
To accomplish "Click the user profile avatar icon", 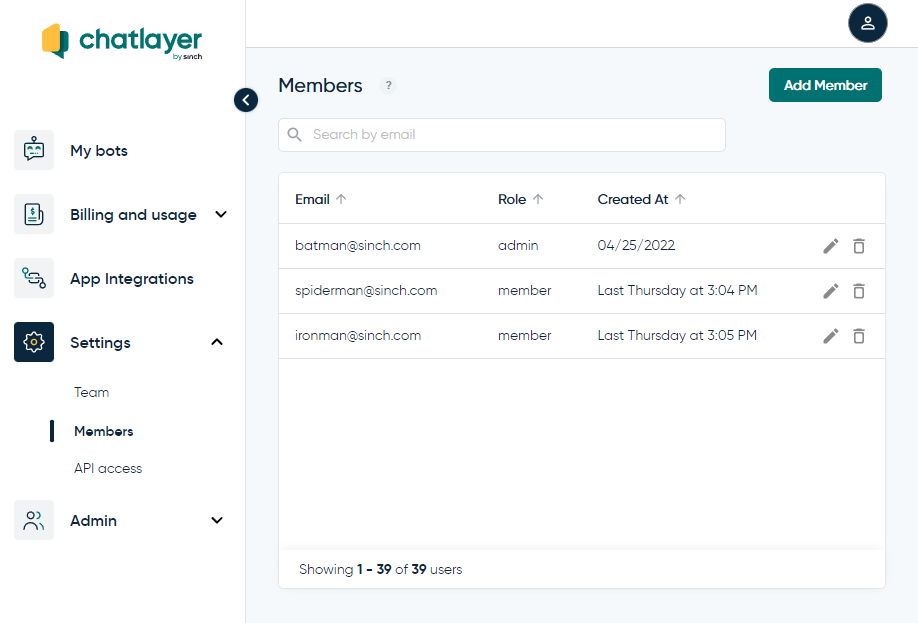I will point(867,23).
